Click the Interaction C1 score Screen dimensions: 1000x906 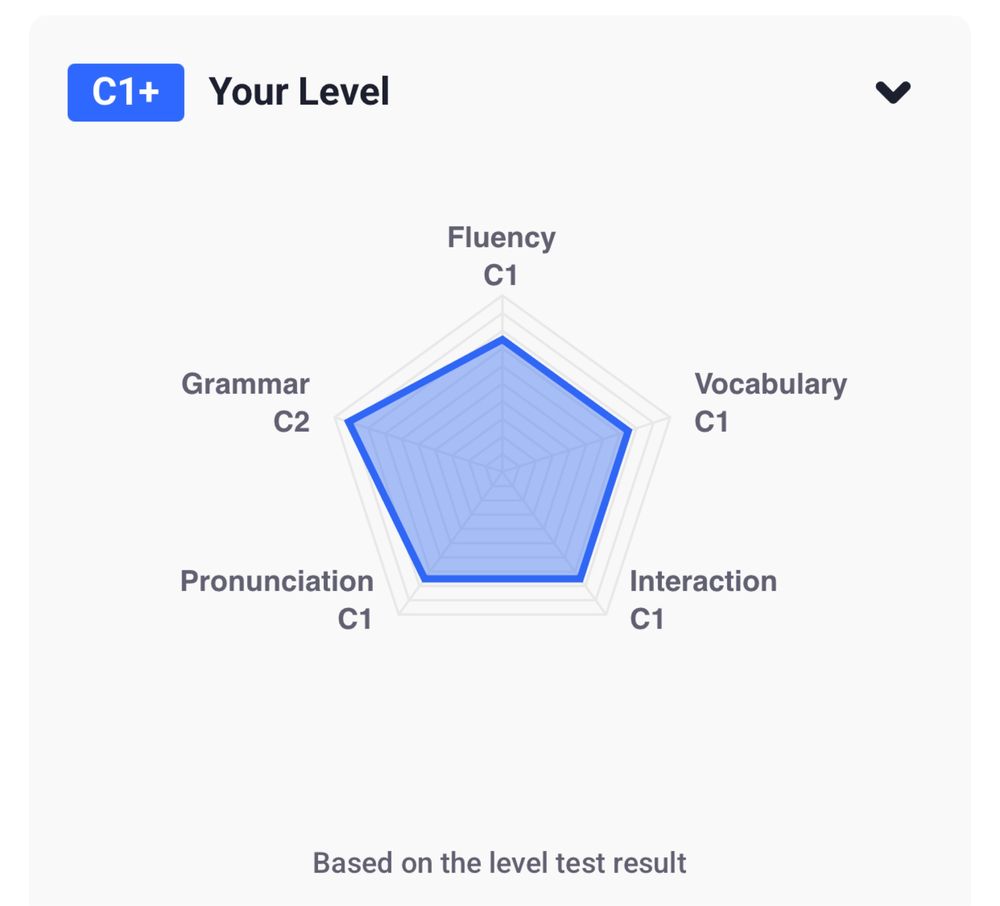coord(647,619)
